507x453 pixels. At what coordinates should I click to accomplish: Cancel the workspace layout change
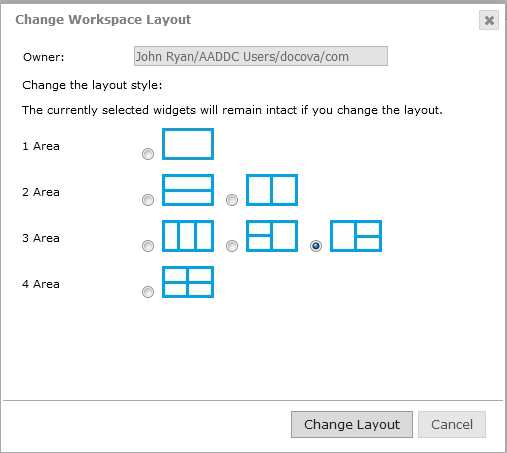click(x=452, y=424)
